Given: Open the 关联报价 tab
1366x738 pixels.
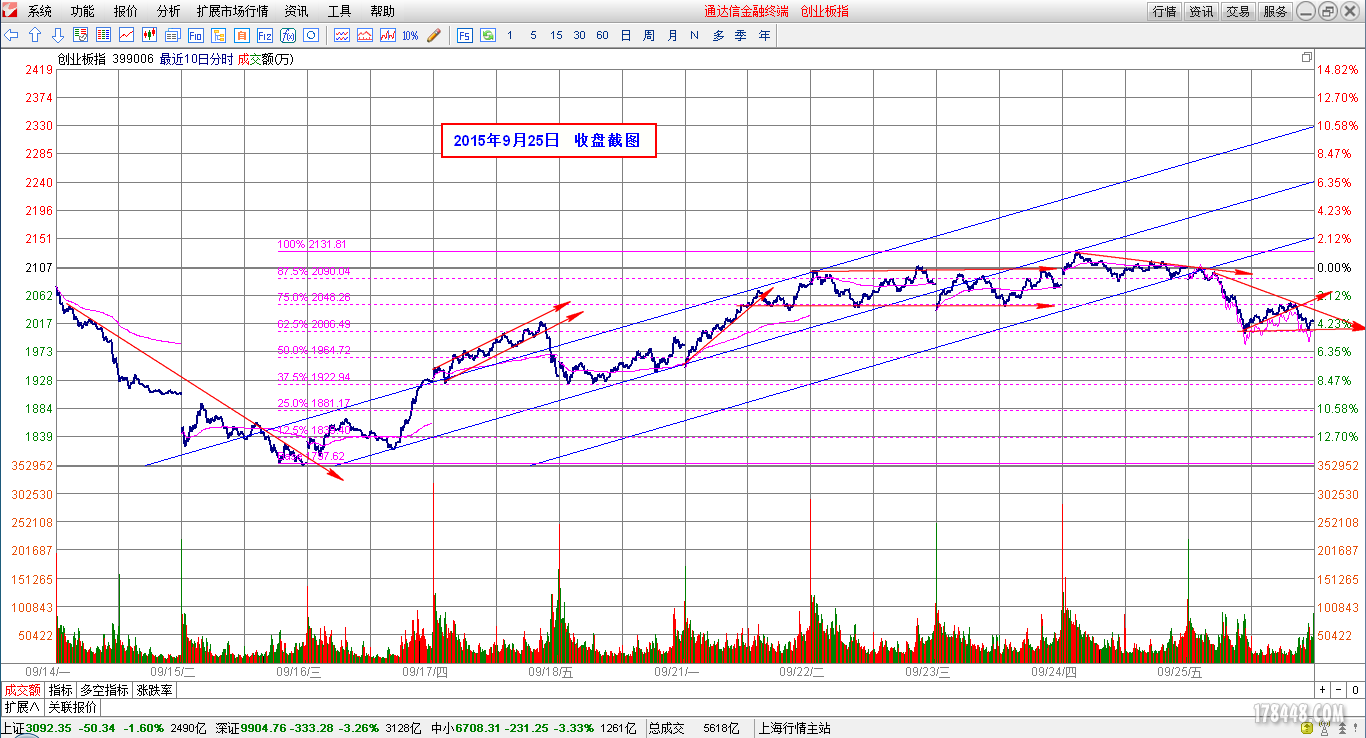Looking at the screenshot, I should (x=73, y=707).
